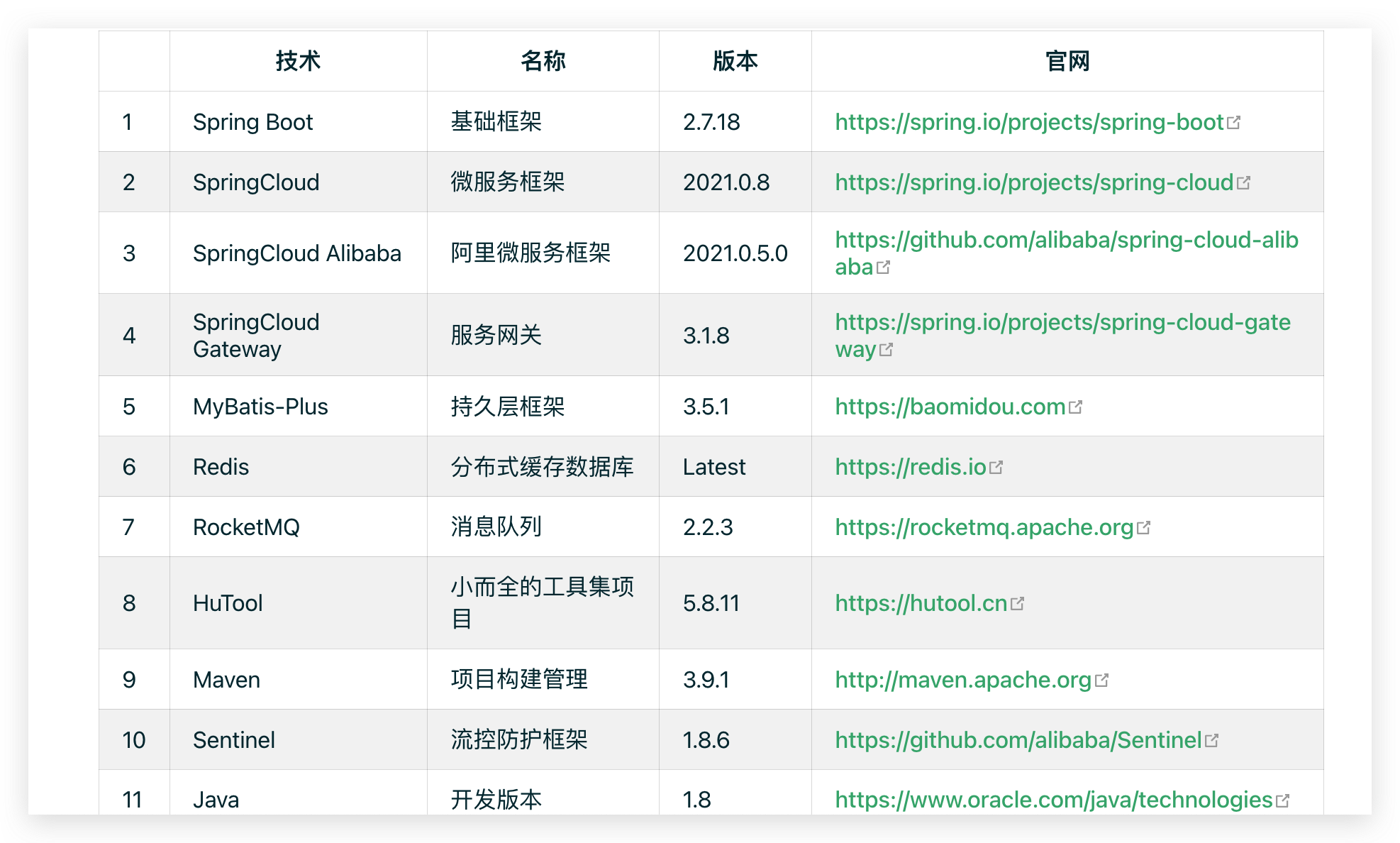
Task: Open the spring-cloud-alibaba GitHub link
Action: click(x=1066, y=241)
